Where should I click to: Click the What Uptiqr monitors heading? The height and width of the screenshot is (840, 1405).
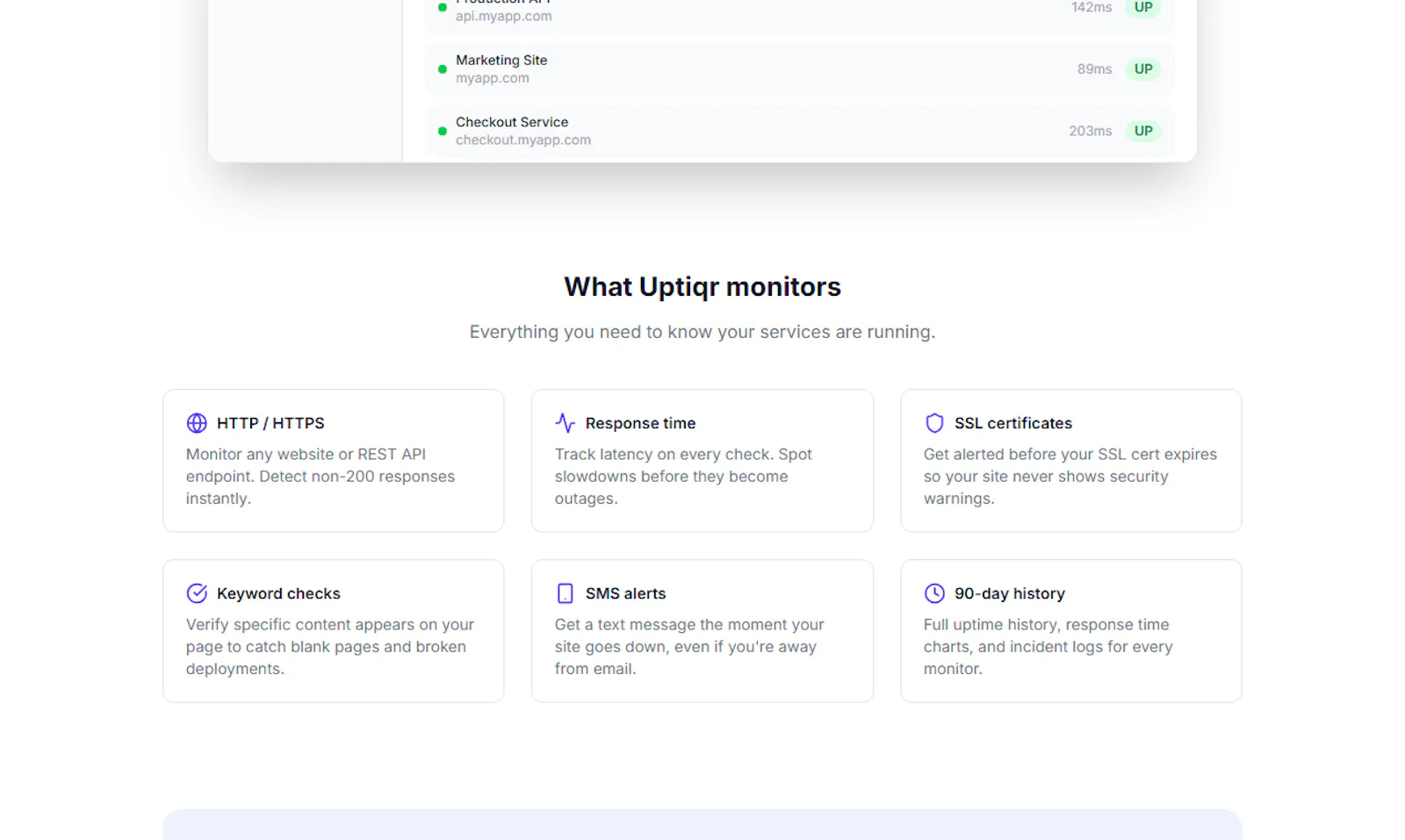(702, 287)
